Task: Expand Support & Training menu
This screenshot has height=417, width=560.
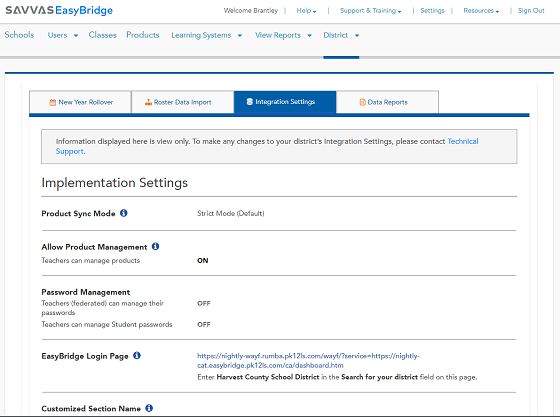Action: pyautogui.click(x=370, y=11)
